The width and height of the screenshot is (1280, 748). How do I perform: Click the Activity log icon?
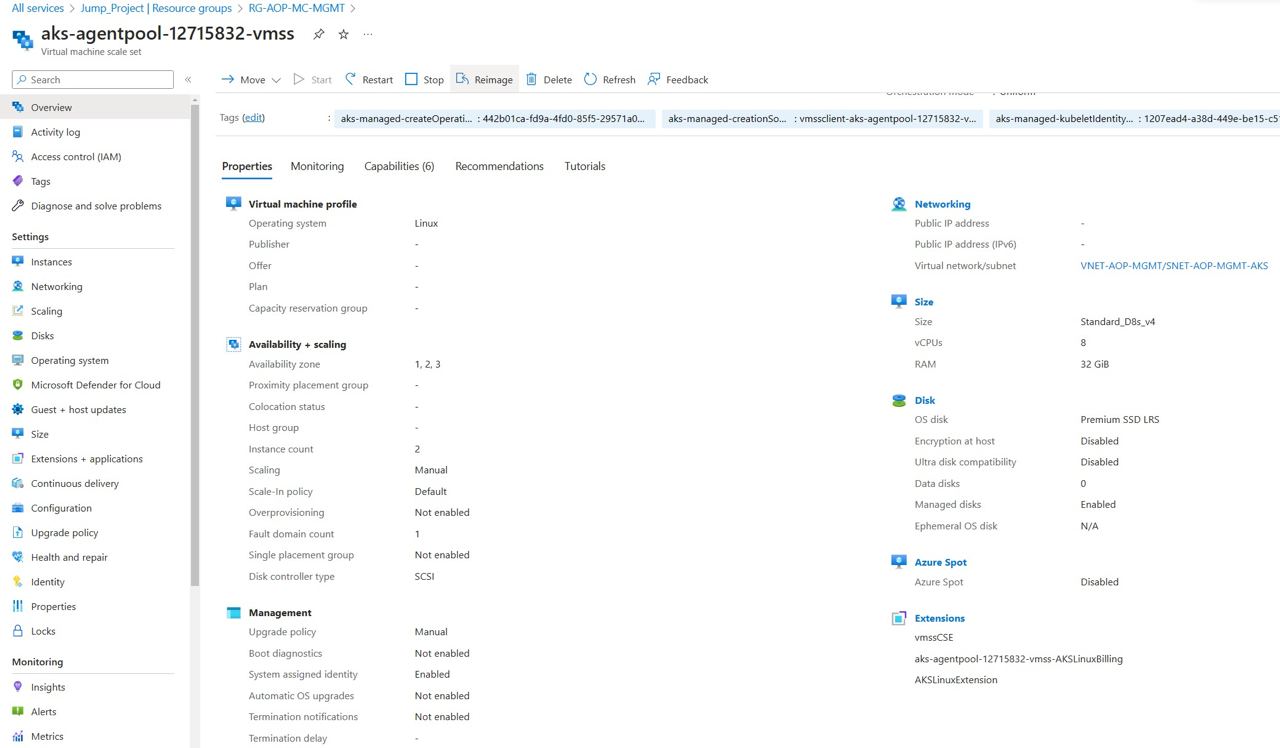tap(18, 132)
